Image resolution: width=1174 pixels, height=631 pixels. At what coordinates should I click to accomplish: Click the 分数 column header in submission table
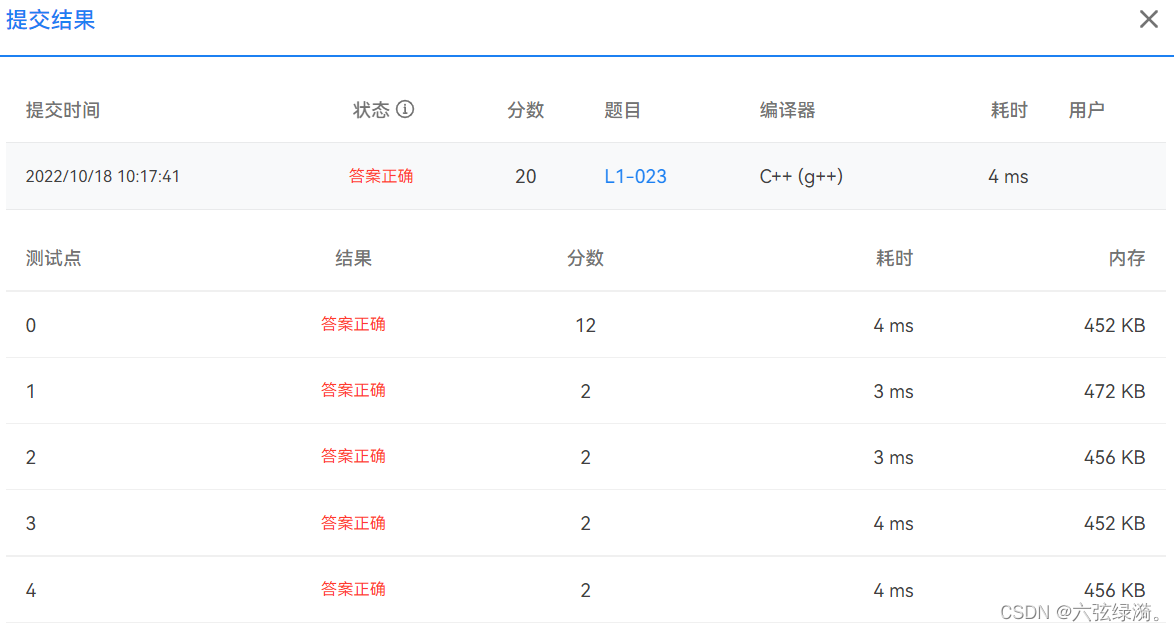525,110
